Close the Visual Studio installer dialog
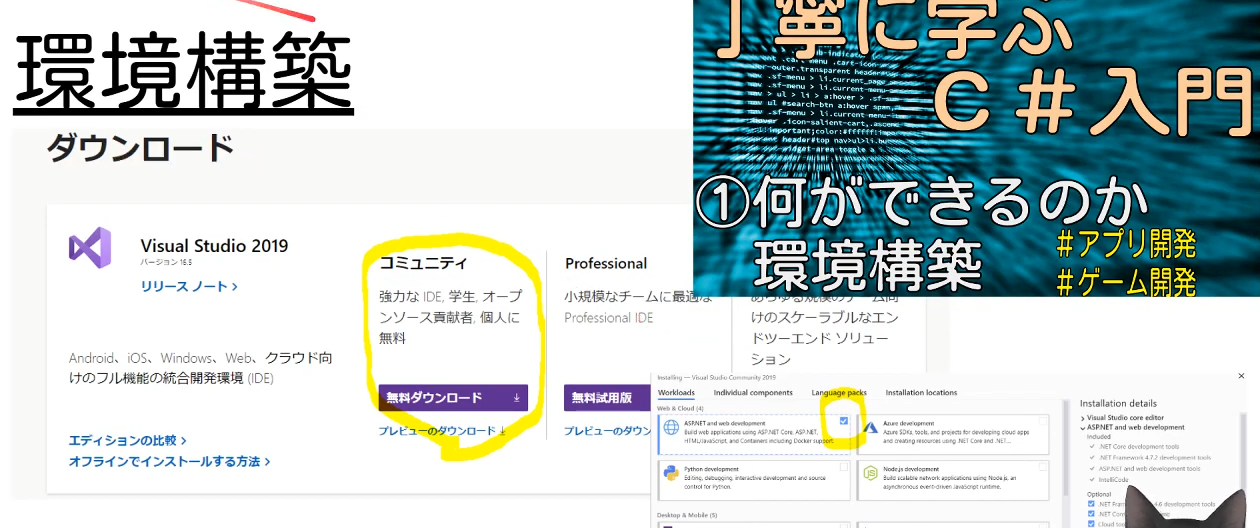The height and width of the screenshot is (528, 1260). click(x=1242, y=376)
